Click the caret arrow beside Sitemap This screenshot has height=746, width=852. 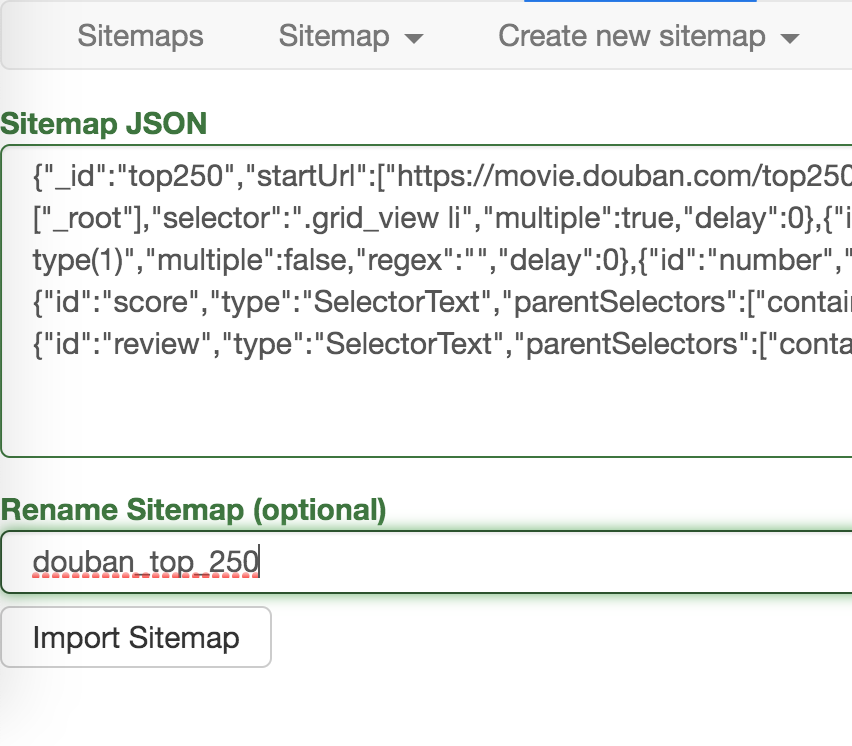[x=413, y=39]
